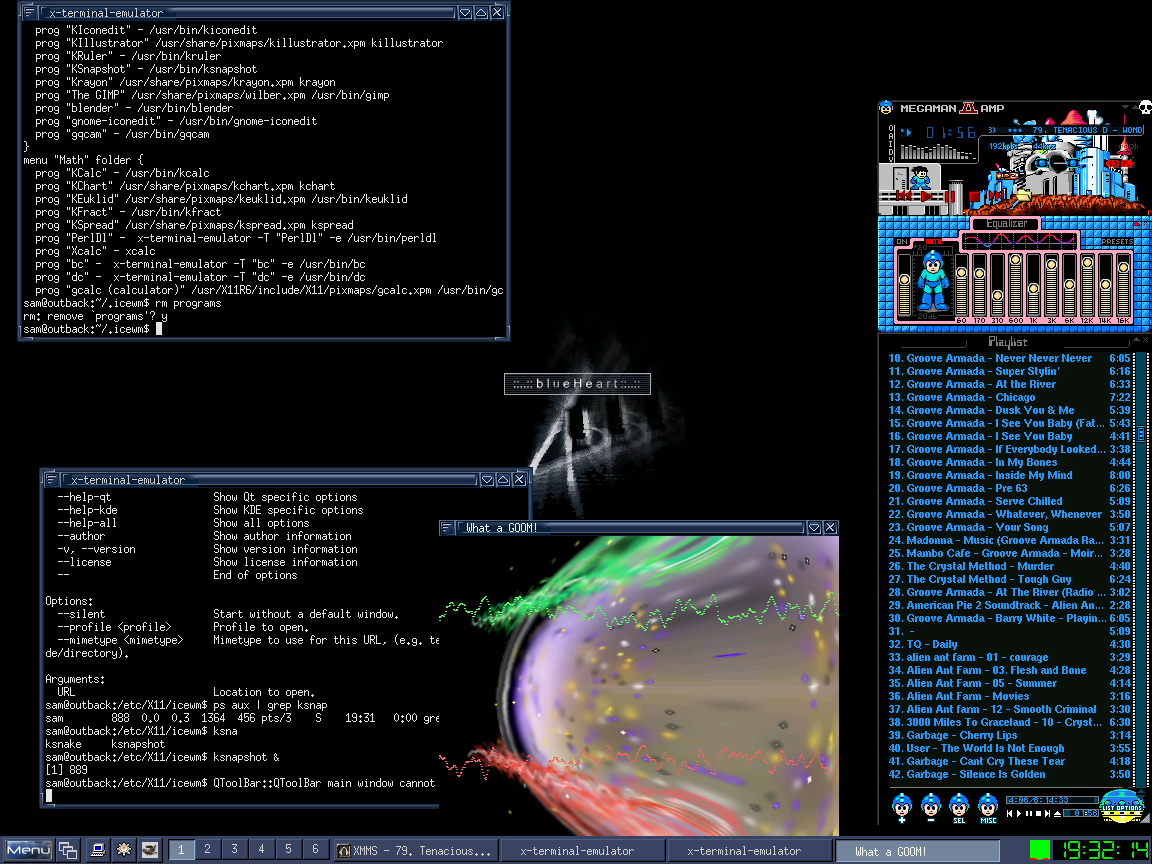
Task: Click the flower-shaped launcher icon in taskbar
Action: [x=123, y=850]
